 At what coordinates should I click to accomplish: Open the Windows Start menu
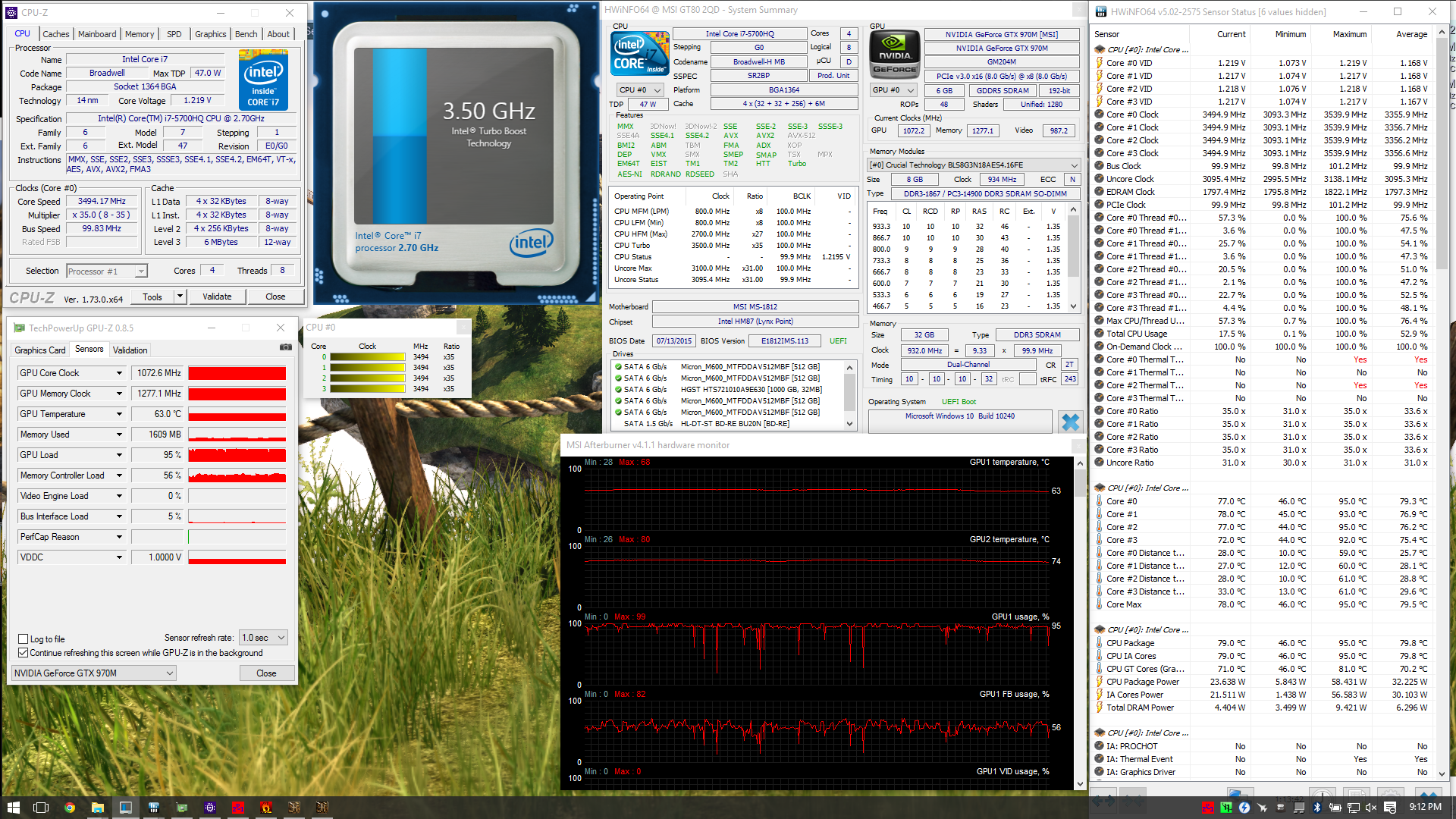click(x=13, y=808)
